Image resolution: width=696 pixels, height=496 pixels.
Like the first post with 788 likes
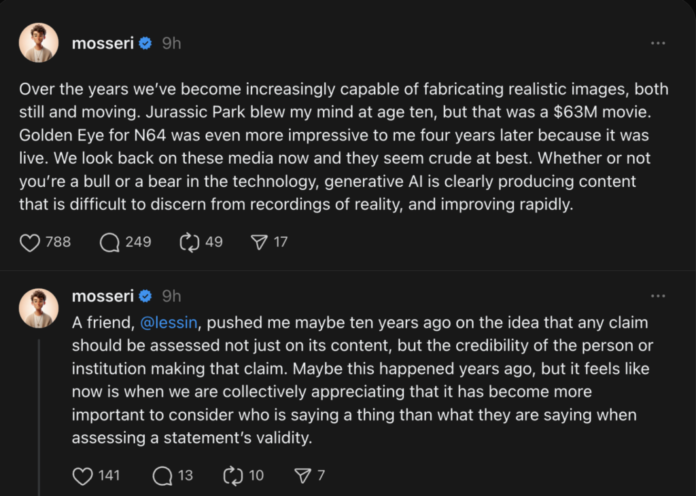[x=30, y=242]
